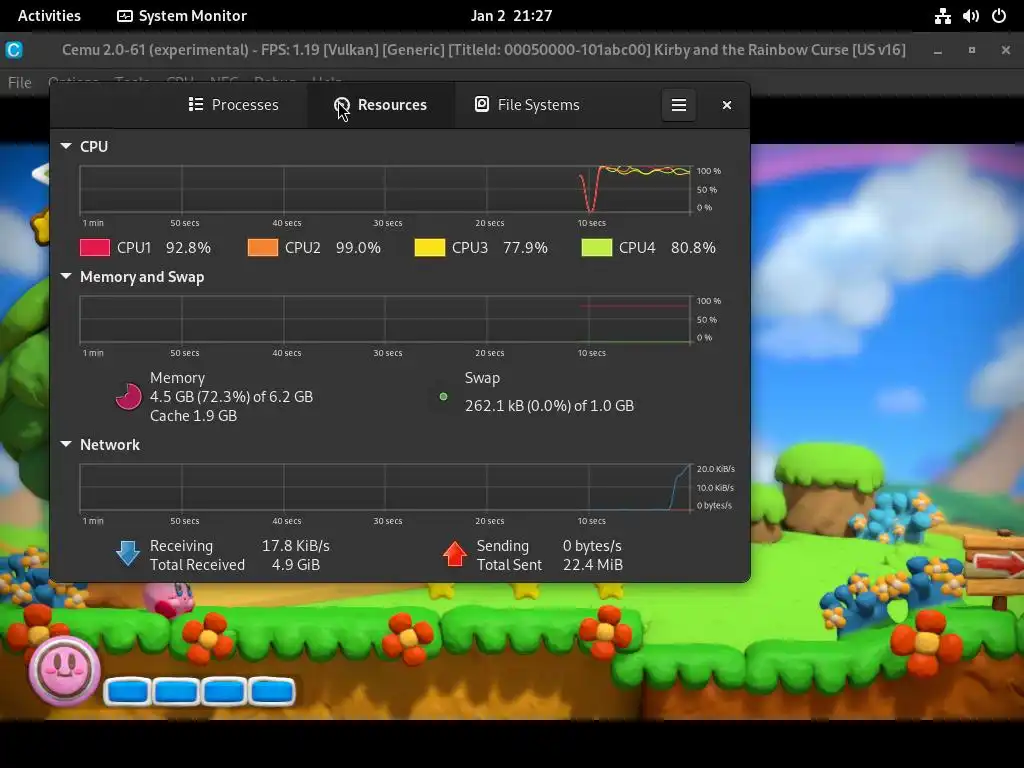Click the Cache 1.9 GB text

coord(193,415)
